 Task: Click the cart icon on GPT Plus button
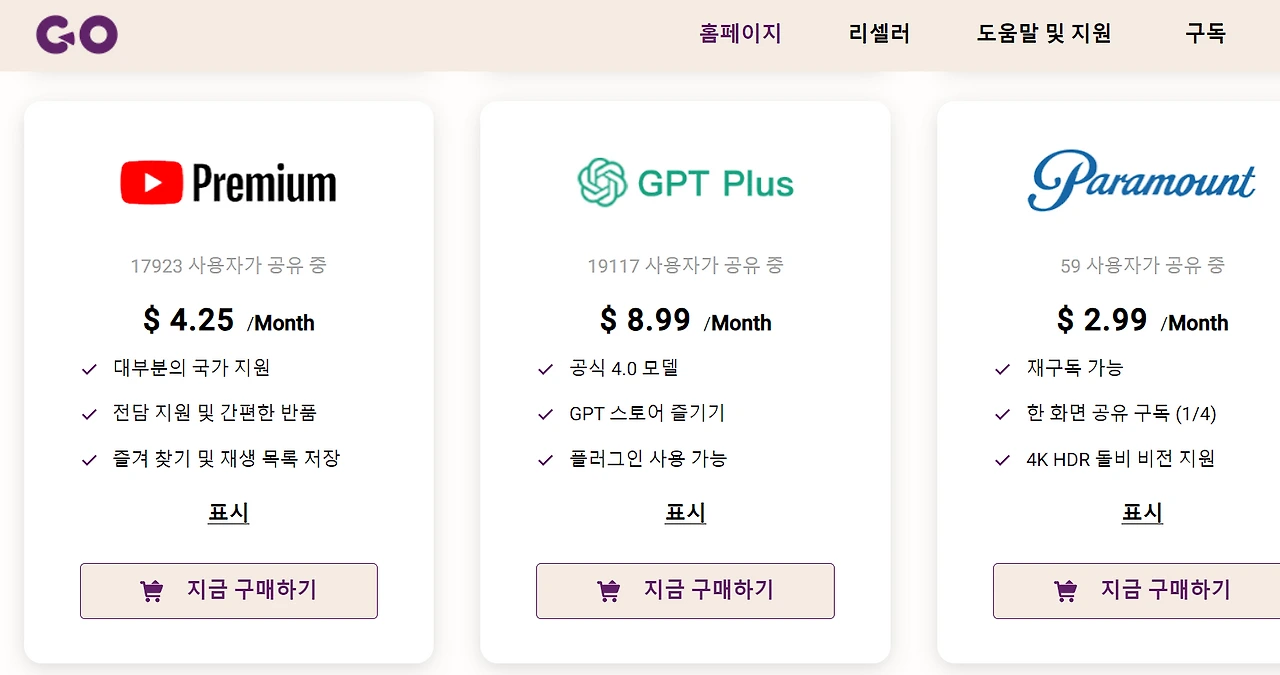(609, 591)
